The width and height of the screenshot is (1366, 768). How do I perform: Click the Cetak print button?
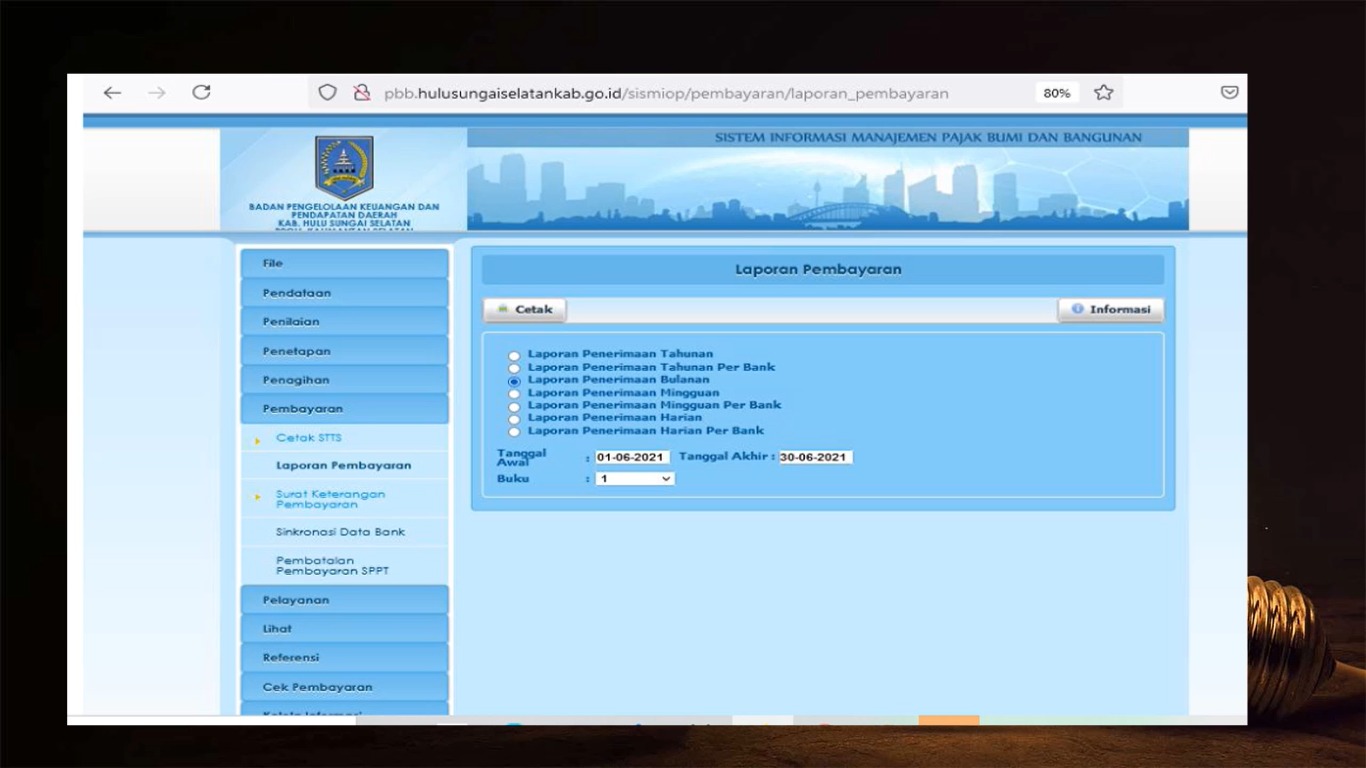[525, 310]
